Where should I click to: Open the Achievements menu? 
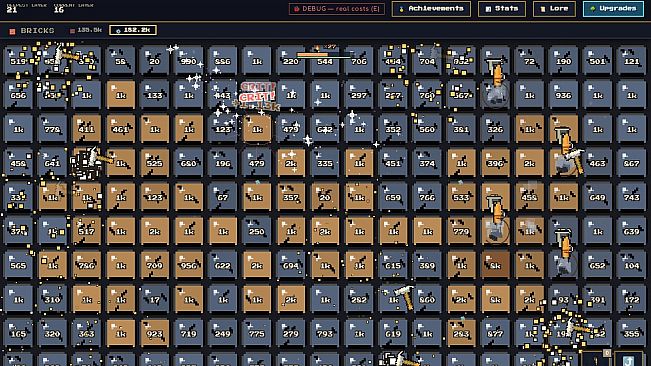point(431,9)
